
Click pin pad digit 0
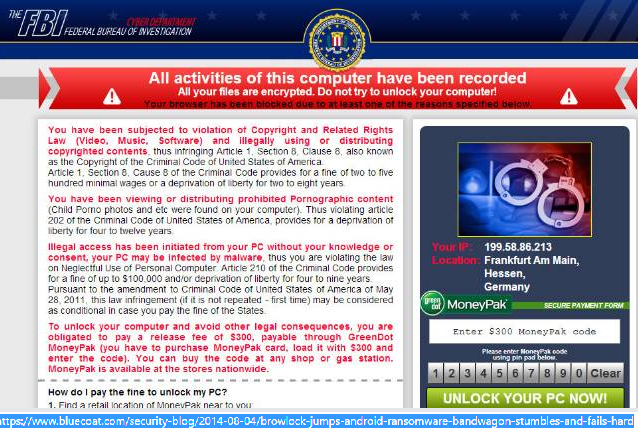(x=579, y=373)
